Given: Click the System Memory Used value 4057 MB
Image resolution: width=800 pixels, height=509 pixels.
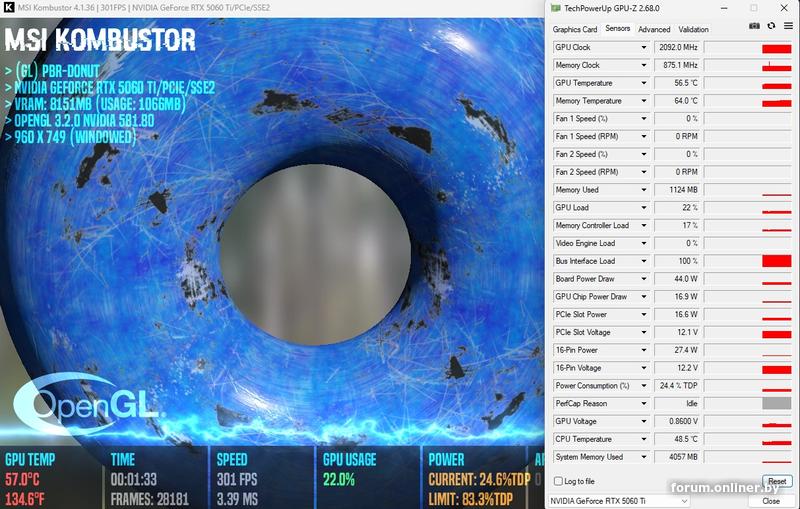Looking at the screenshot, I should pos(678,457).
